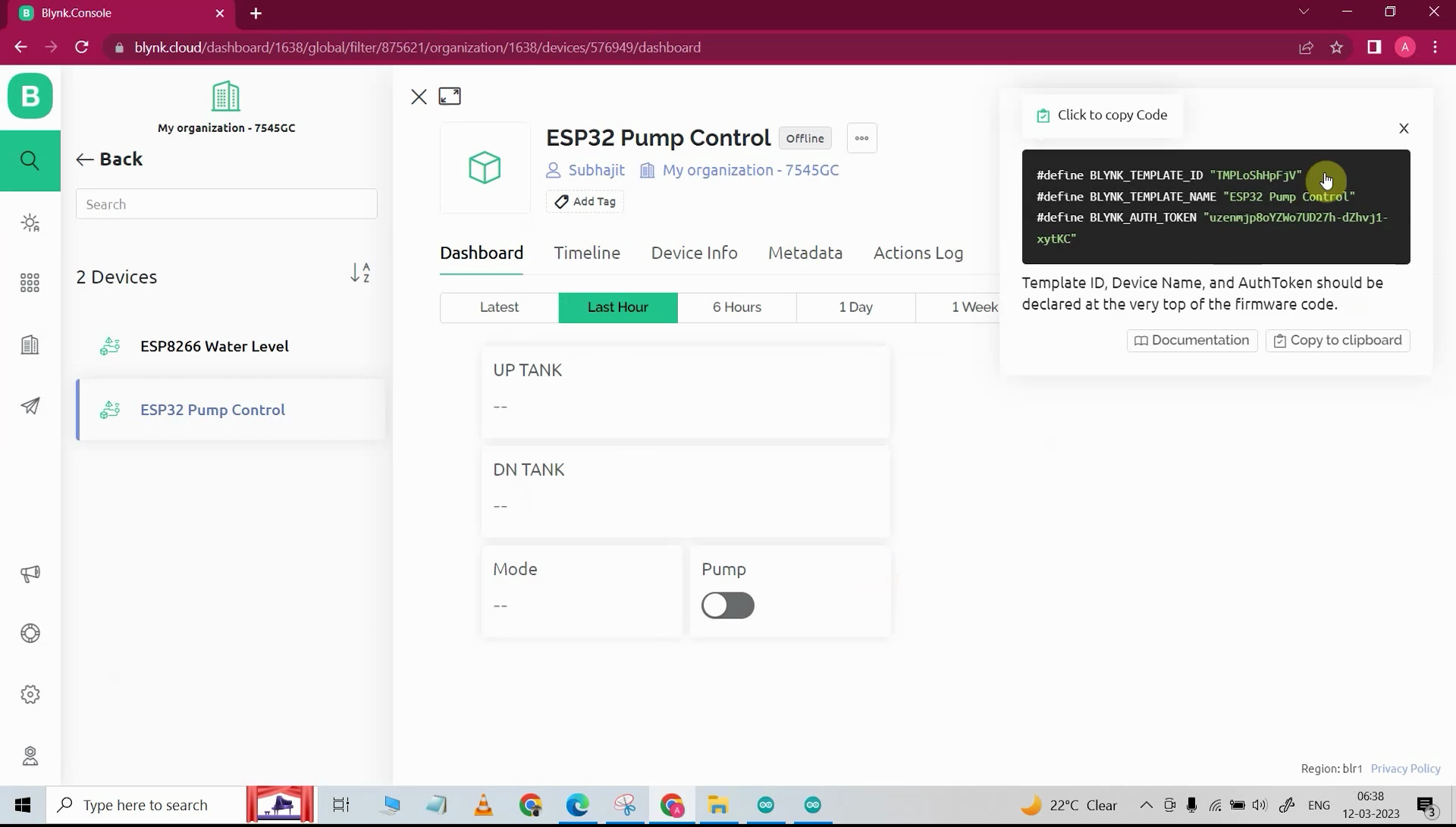Toggle device offline status indicator
This screenshot has height=827, width=1456.
[x=805, y=138]
